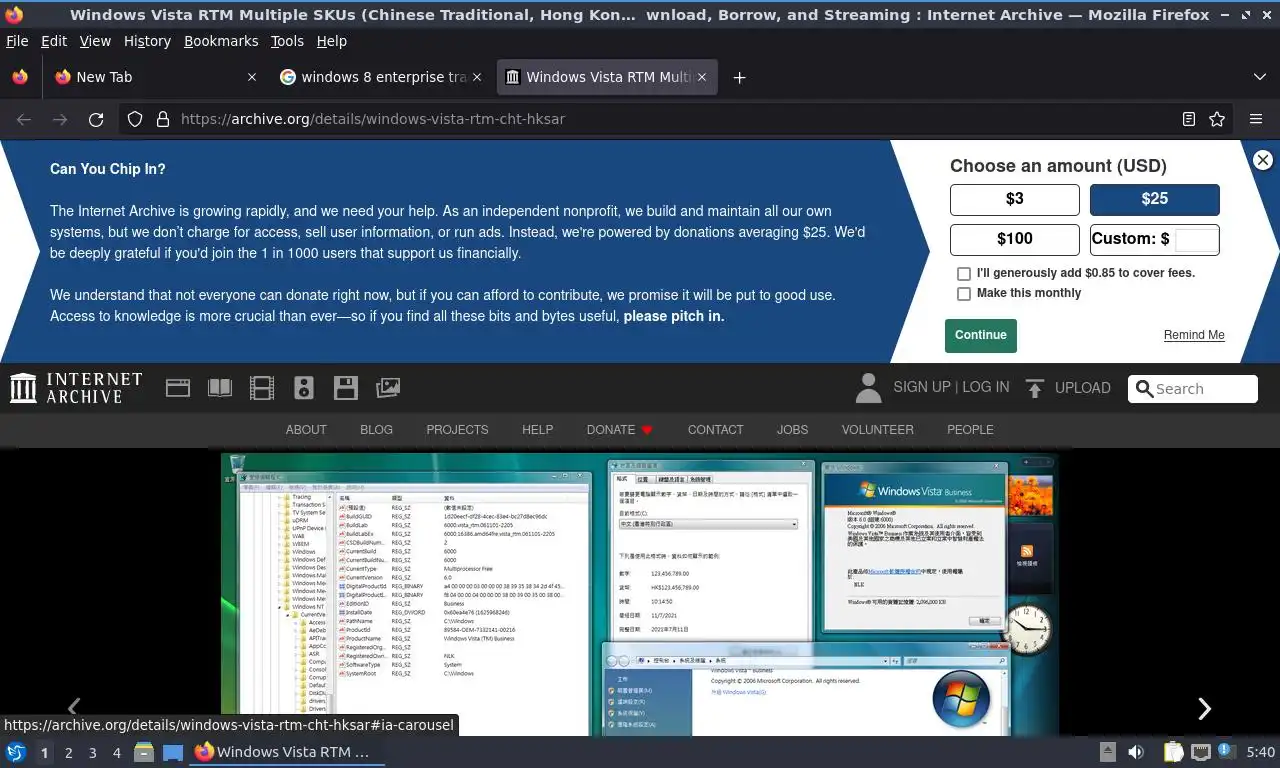Open the Bookmarks menu
The height and width of the screenshot is (768, 1280).
click(x=221, y=41)
